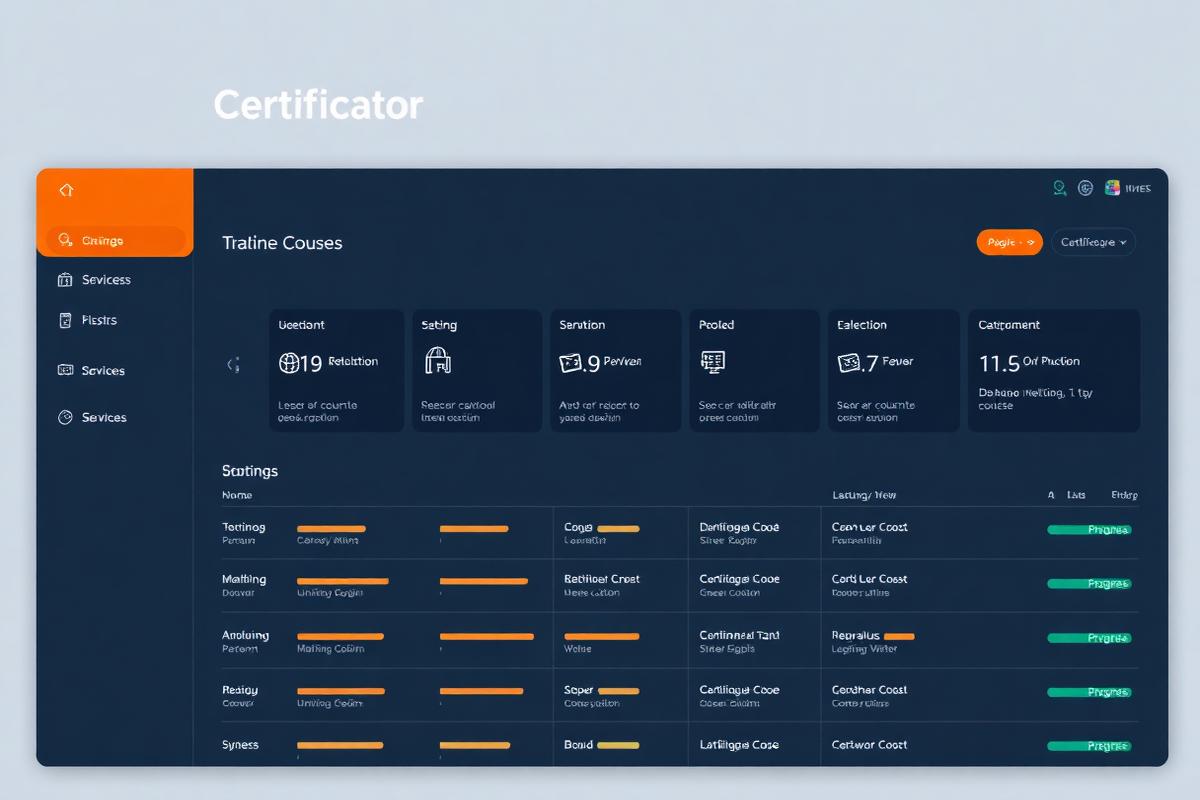1200x800 pixels.
Task: Click the Ealection card title
Action: [862, 325]
